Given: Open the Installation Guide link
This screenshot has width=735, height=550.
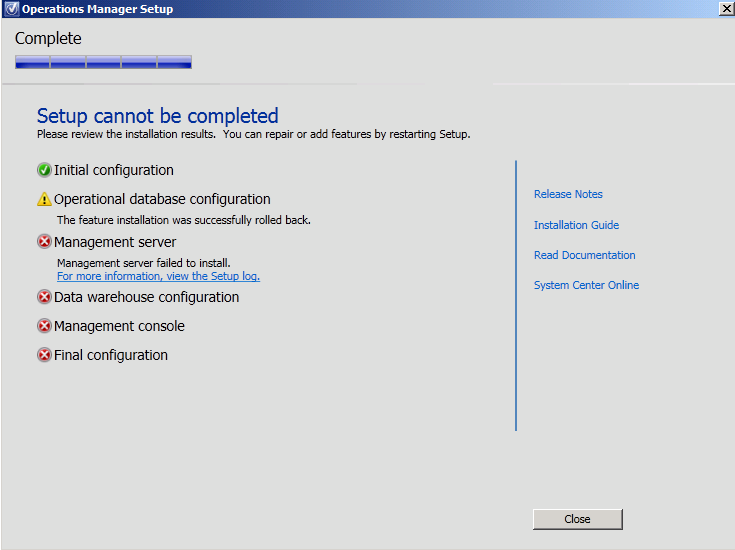Looking at the screenshot, I should click(x=576, y=225).
